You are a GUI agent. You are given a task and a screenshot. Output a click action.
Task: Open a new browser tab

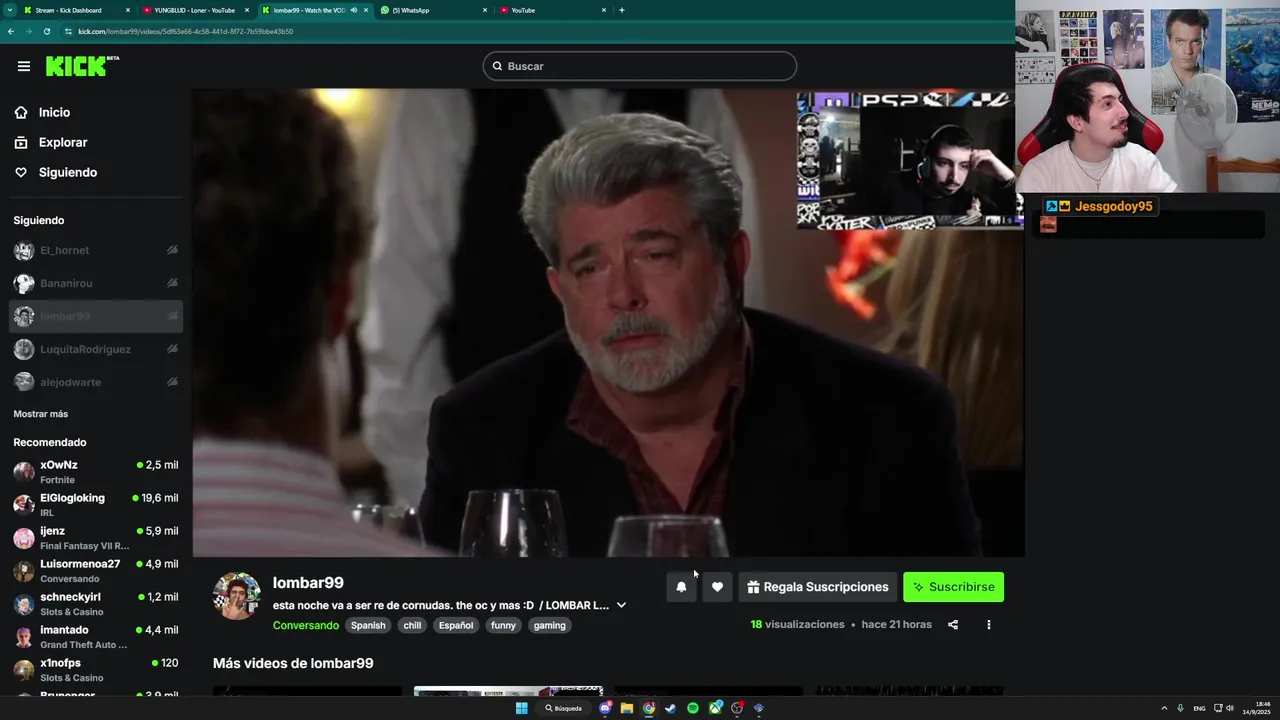622,10
